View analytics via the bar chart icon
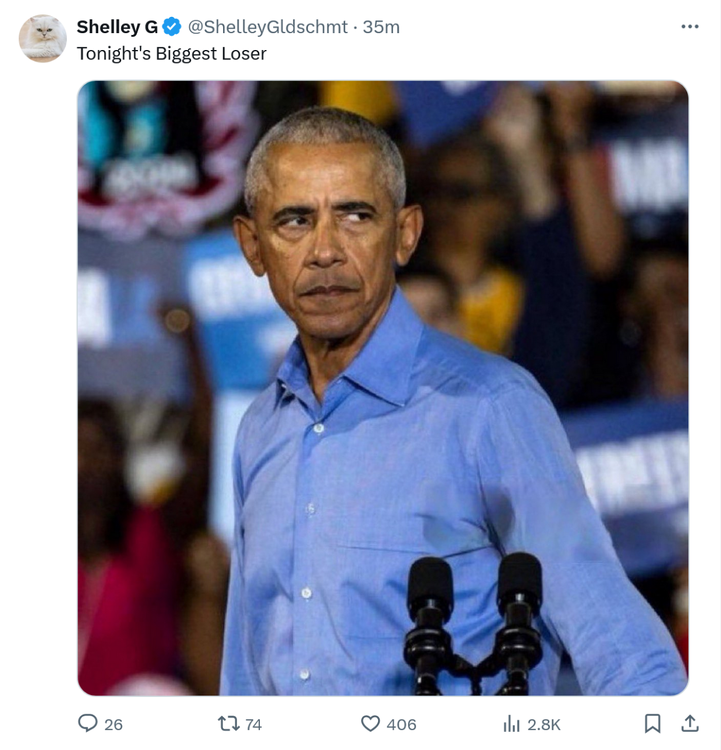Image resolution: width=721 pixels, height=750 pixels. 511,723
